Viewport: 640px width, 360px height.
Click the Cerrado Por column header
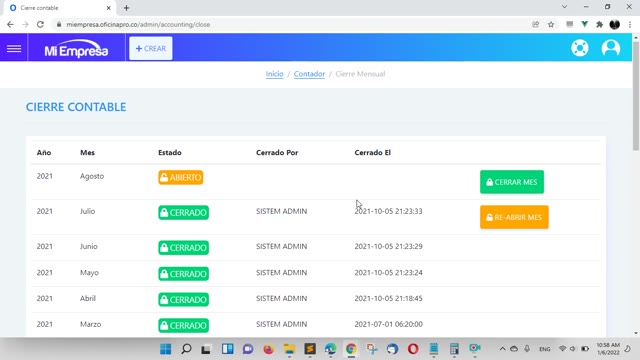point(277,153)
